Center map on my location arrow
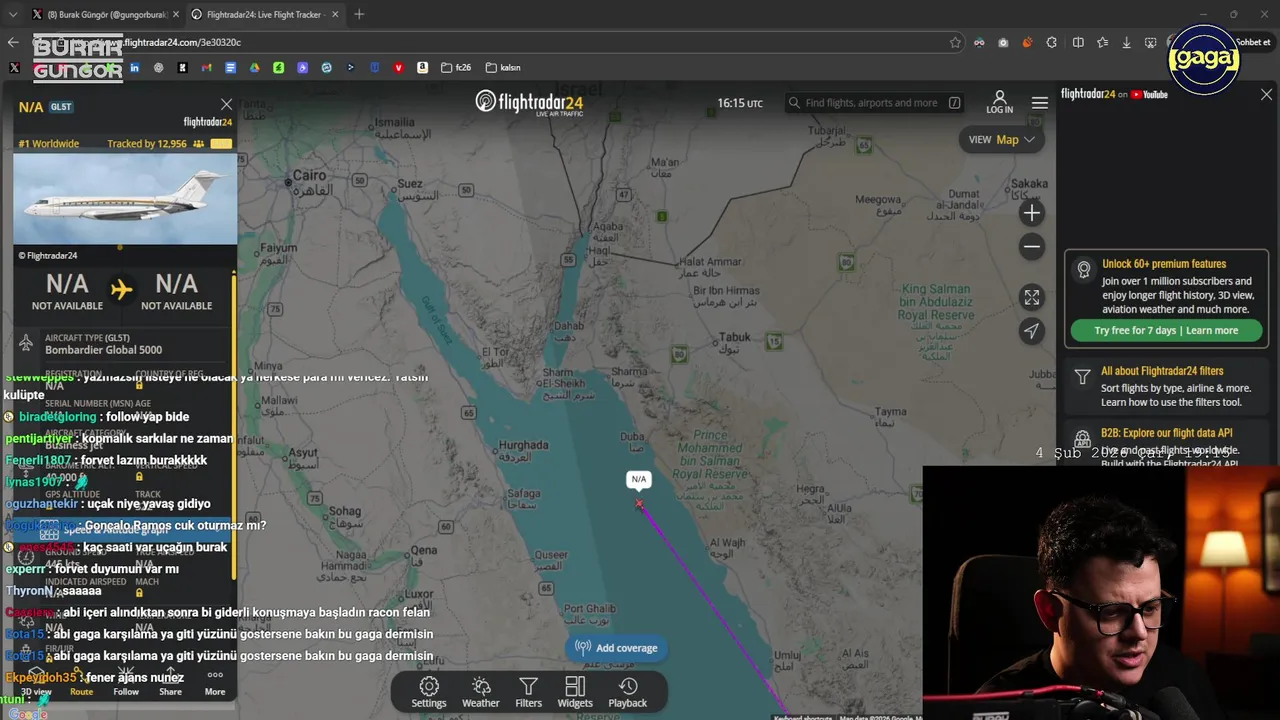 tap(1032, 331)
